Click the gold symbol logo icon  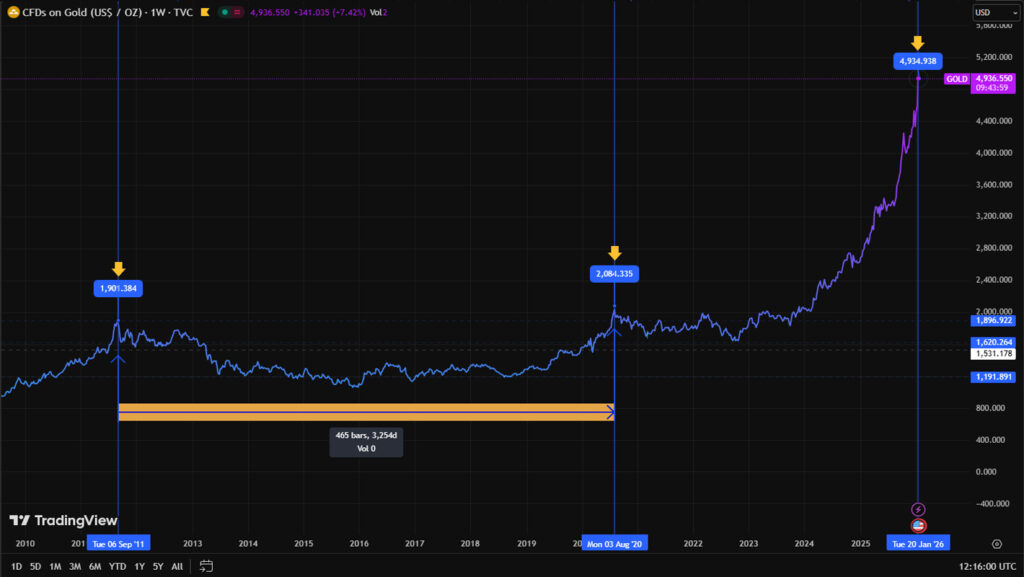(x=13, y=12)
